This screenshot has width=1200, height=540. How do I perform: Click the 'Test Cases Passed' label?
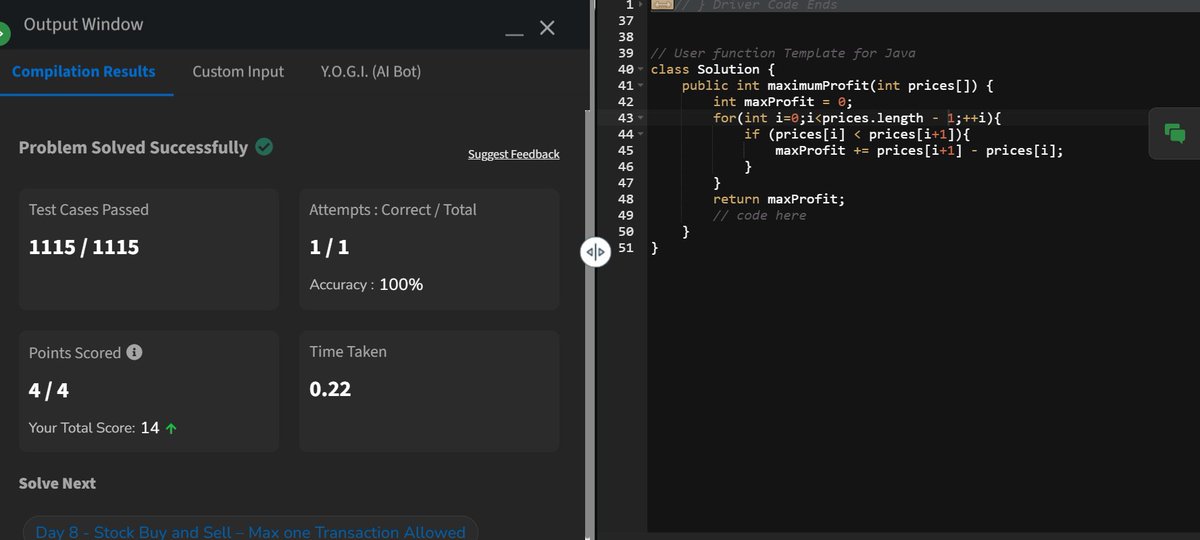coord(89,210)
